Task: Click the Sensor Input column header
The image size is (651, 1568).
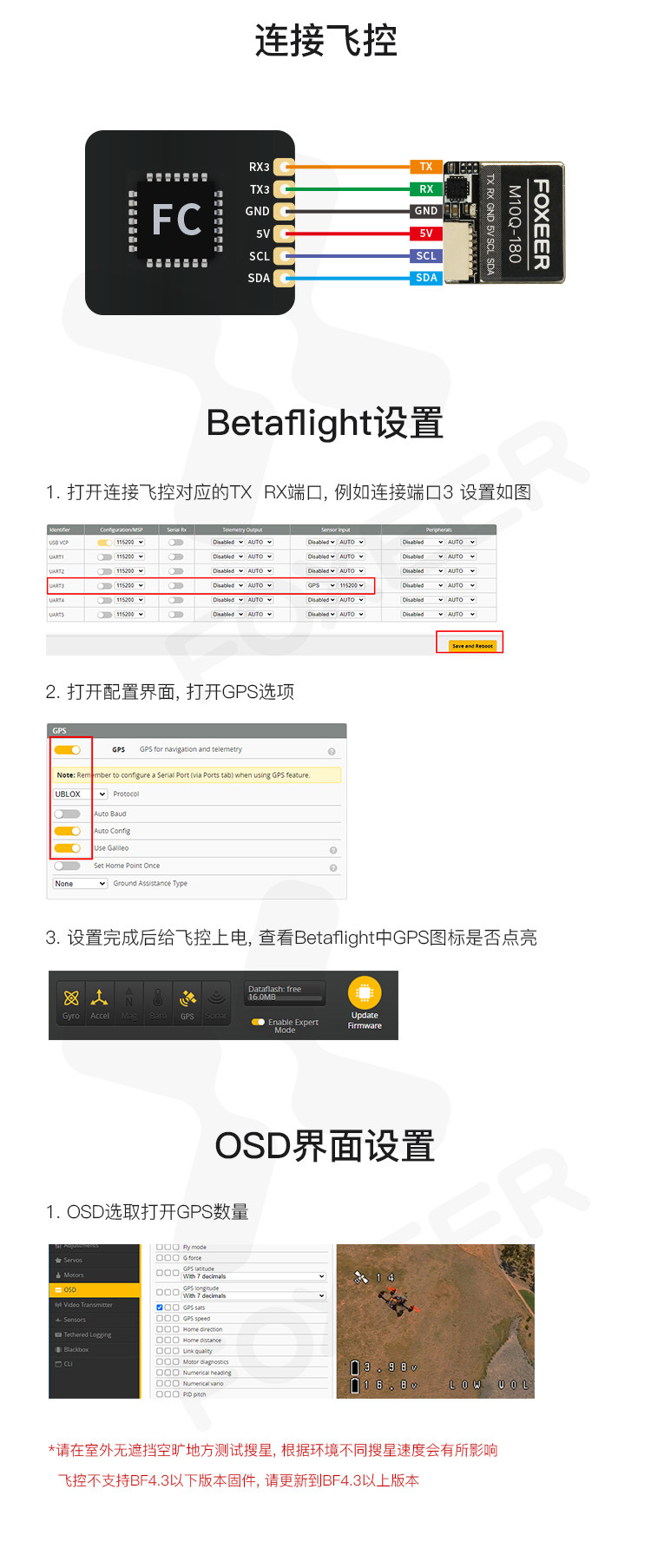Action: (336, 530)
